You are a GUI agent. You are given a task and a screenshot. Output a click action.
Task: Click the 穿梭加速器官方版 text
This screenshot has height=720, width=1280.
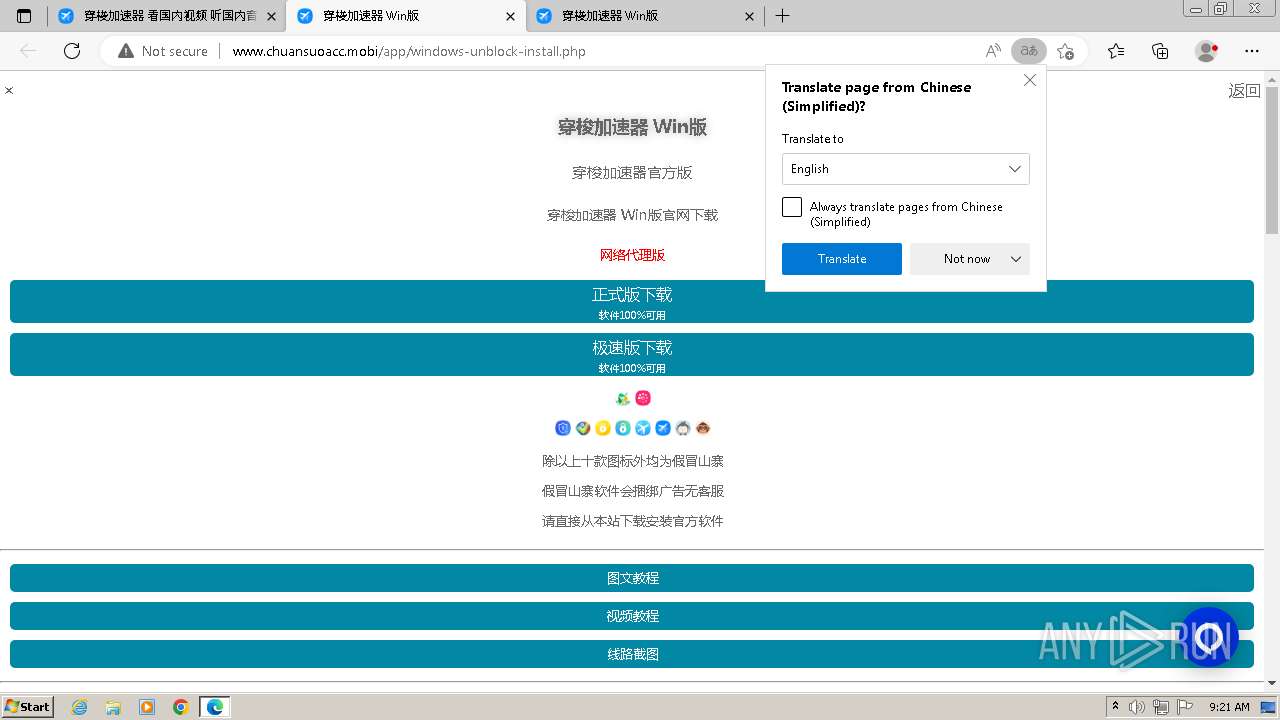point(632,173)
